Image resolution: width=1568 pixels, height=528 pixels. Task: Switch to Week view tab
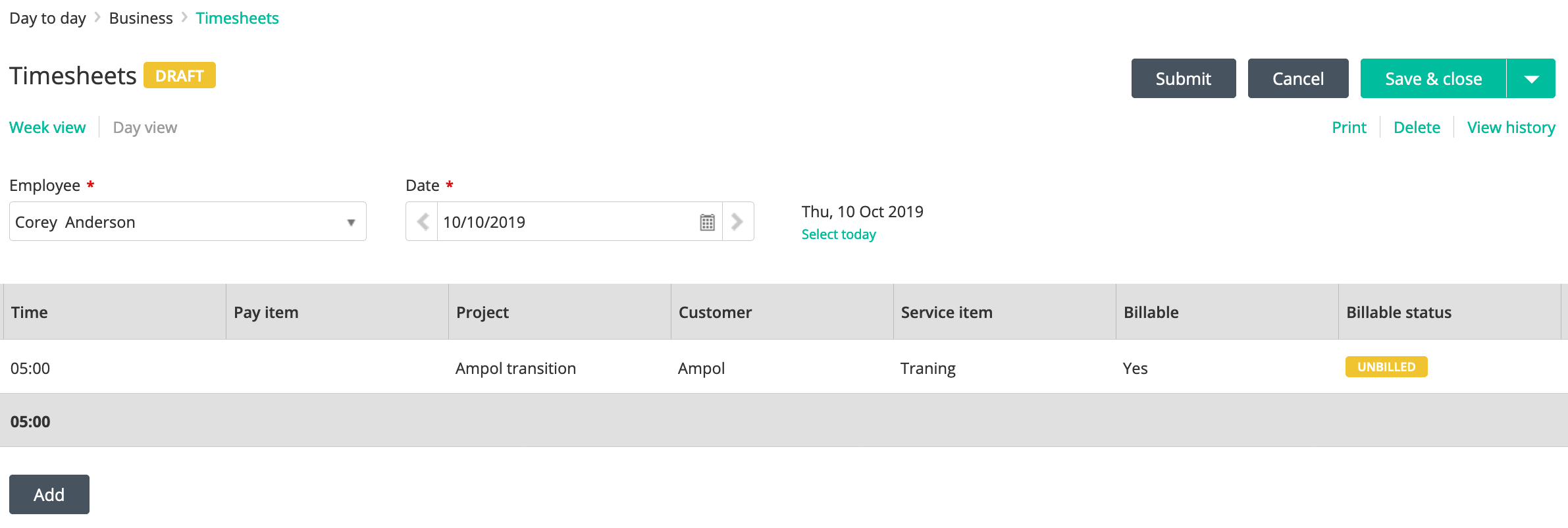[47, 127]
